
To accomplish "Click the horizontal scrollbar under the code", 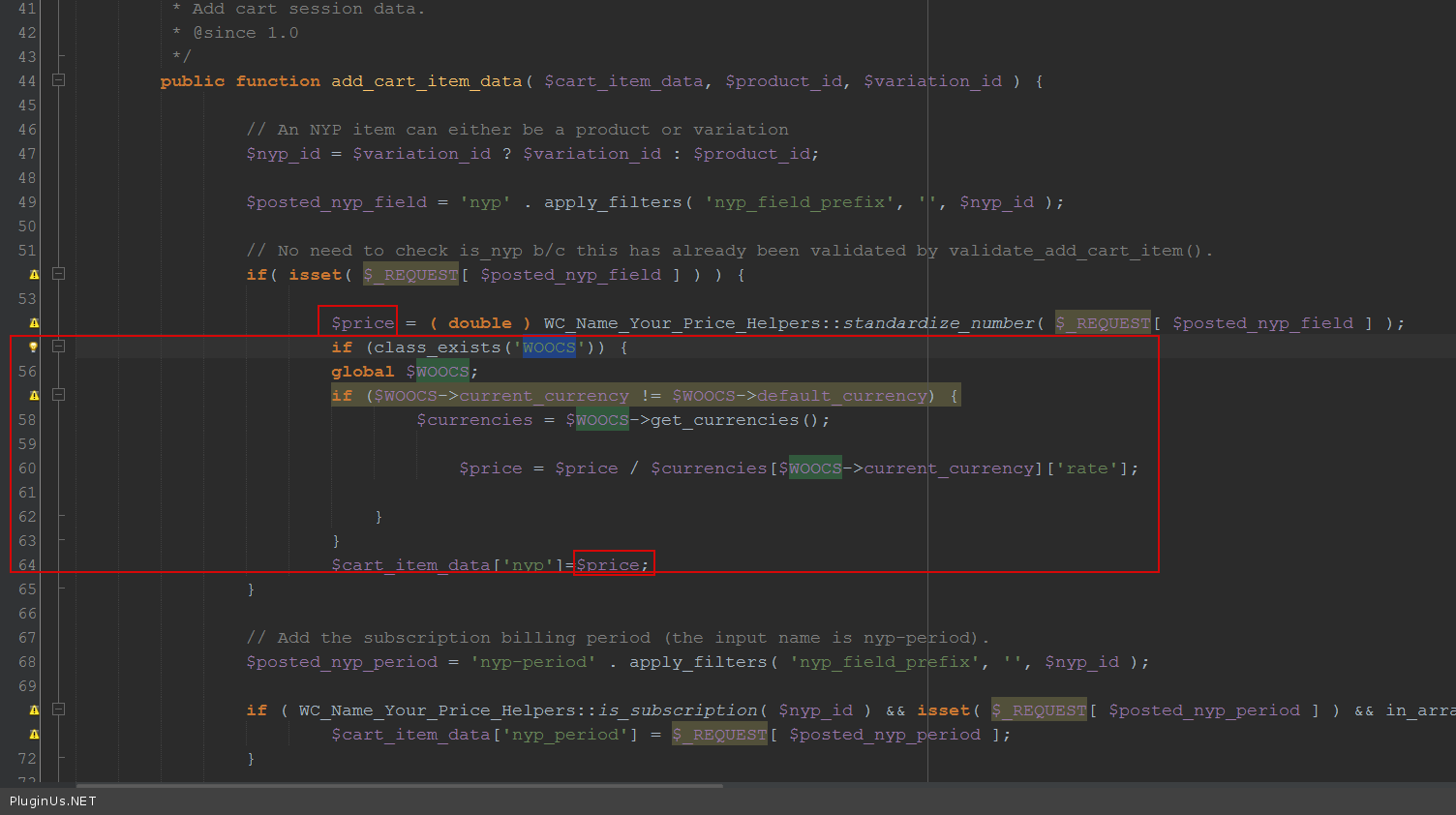I will (399, 786).
